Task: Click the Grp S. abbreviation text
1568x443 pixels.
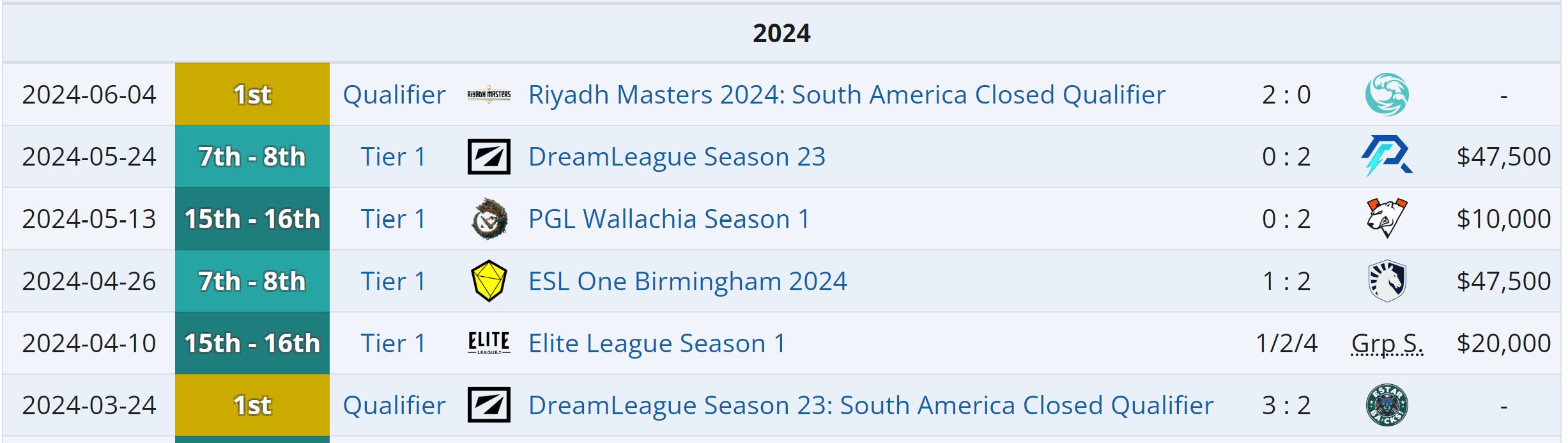Action: tap(1387, 343)
